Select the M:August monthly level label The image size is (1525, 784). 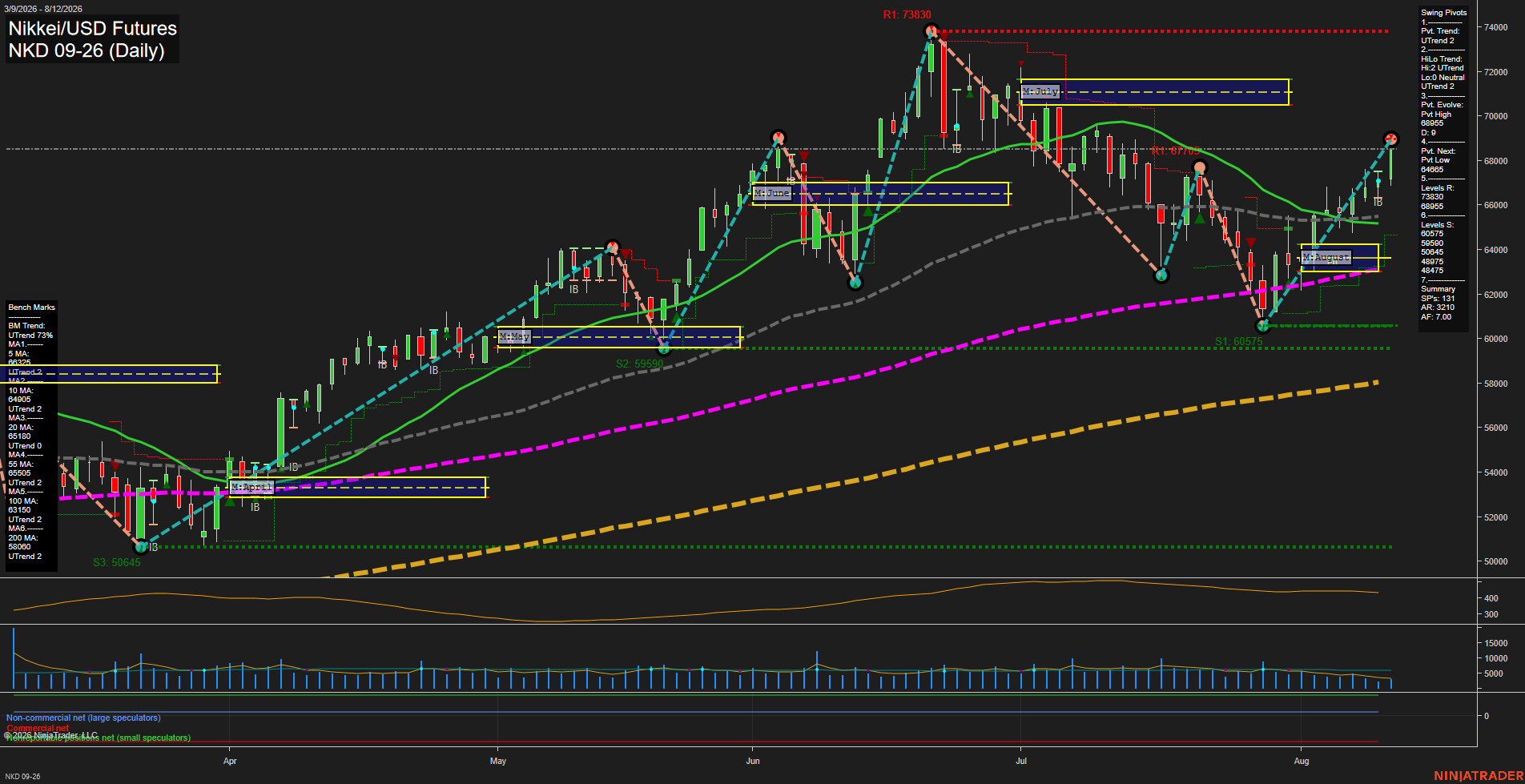1326,257
